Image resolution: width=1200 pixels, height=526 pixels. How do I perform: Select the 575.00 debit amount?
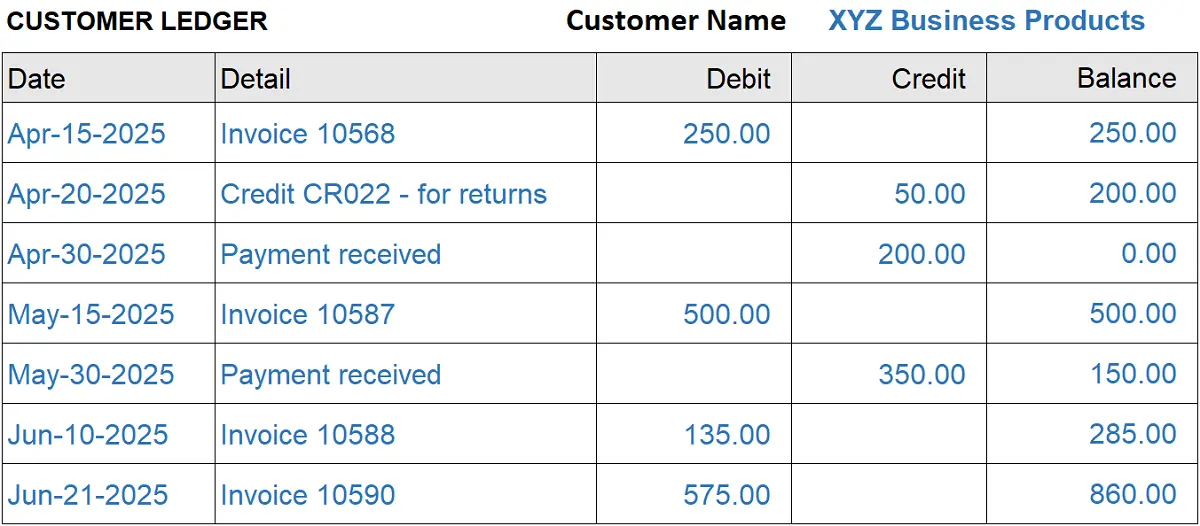click(727, 494)
